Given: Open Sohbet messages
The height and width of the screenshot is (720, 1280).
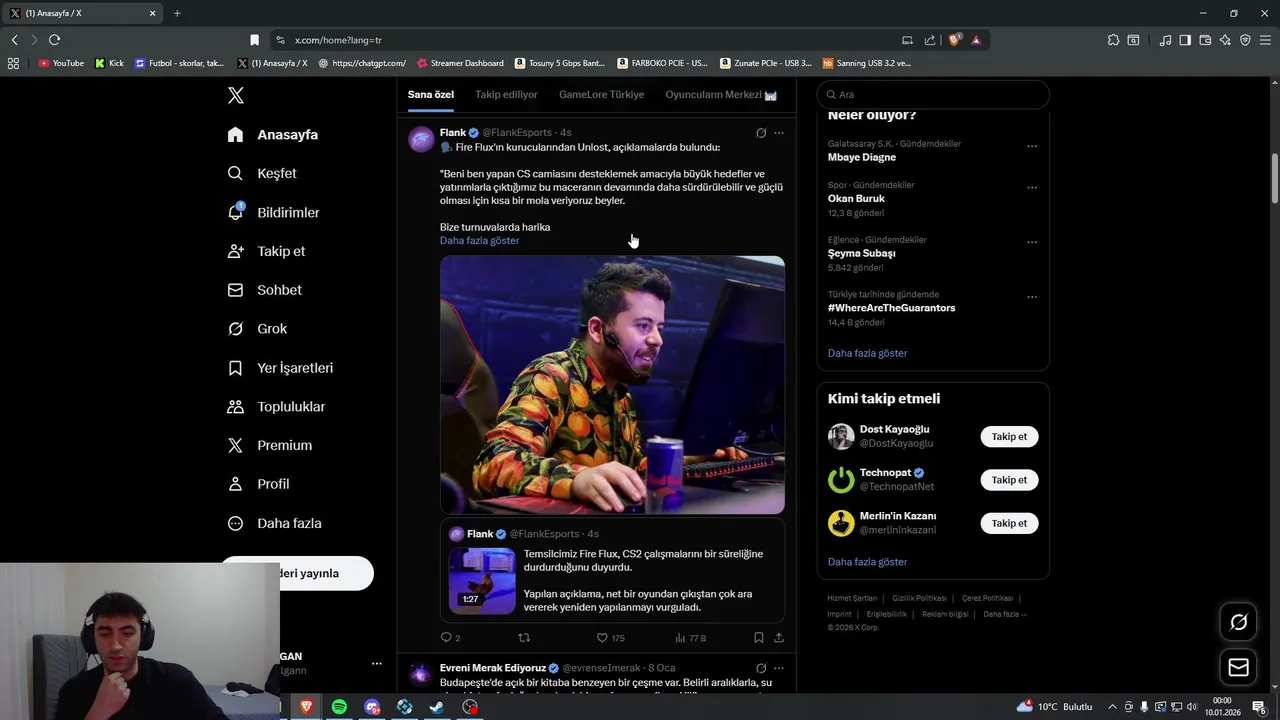Looking at the screenshot, I should coord(264,290).
